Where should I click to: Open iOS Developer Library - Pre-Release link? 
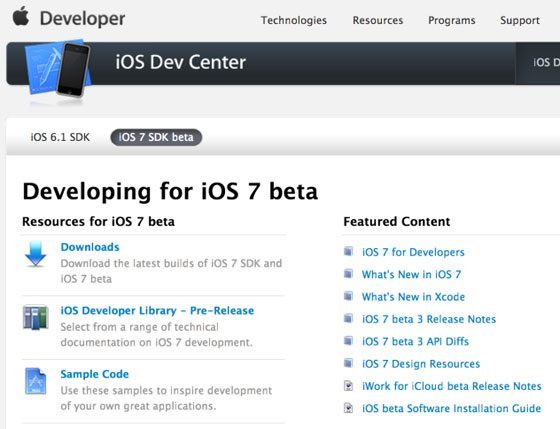(157, 310)
